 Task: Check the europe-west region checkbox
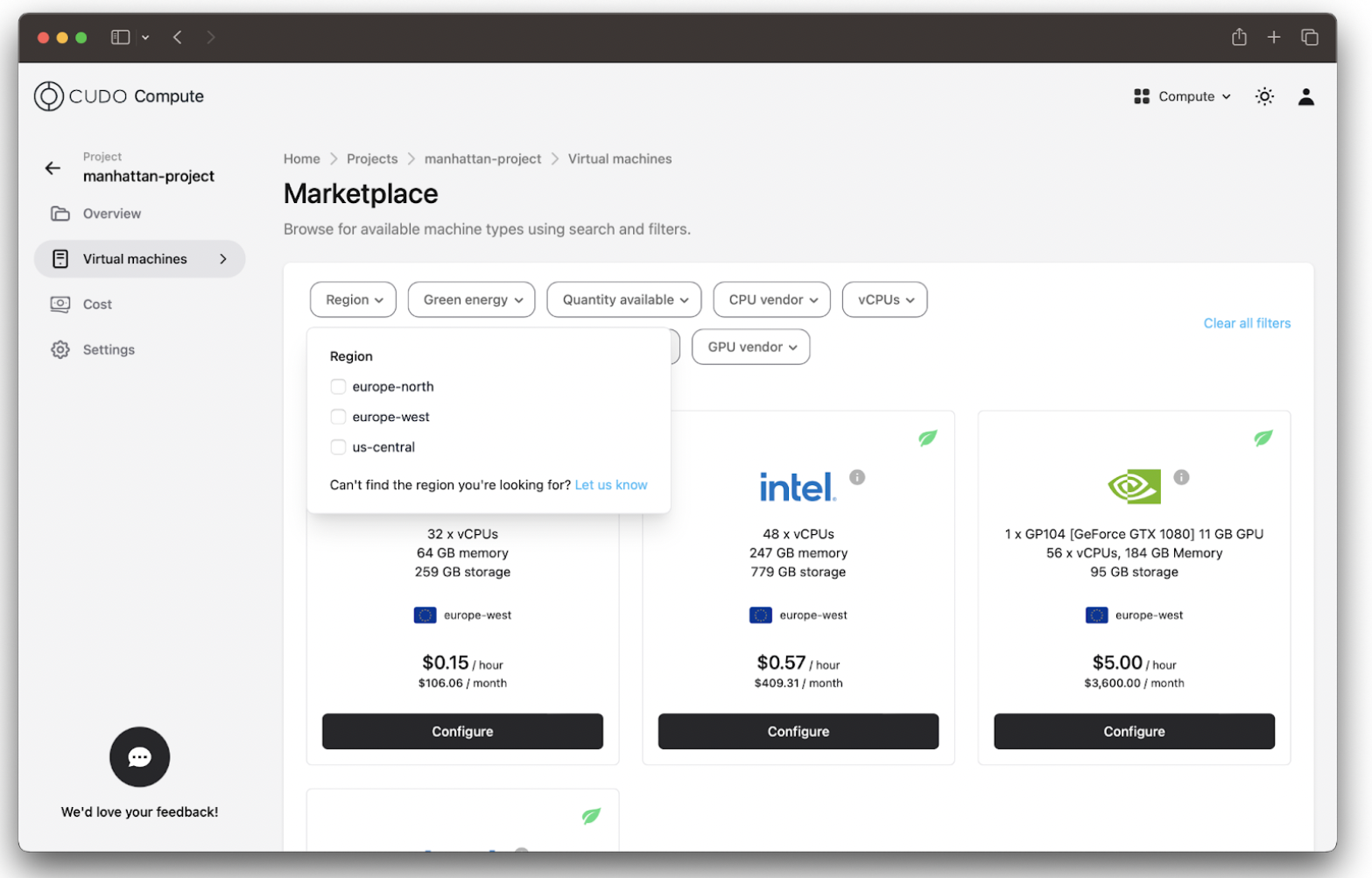click(338, 417)
